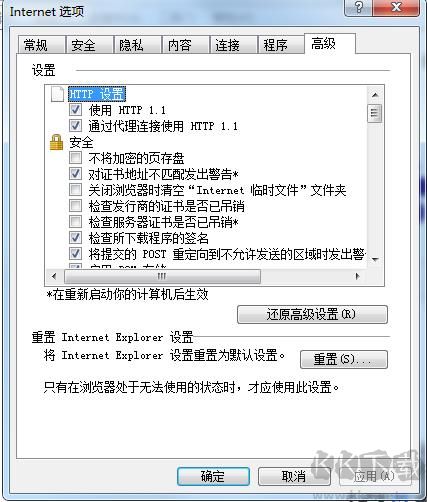Click the horizontal scroll right arrow
This screenshot has height=502, width=427.
coord(357,276)
